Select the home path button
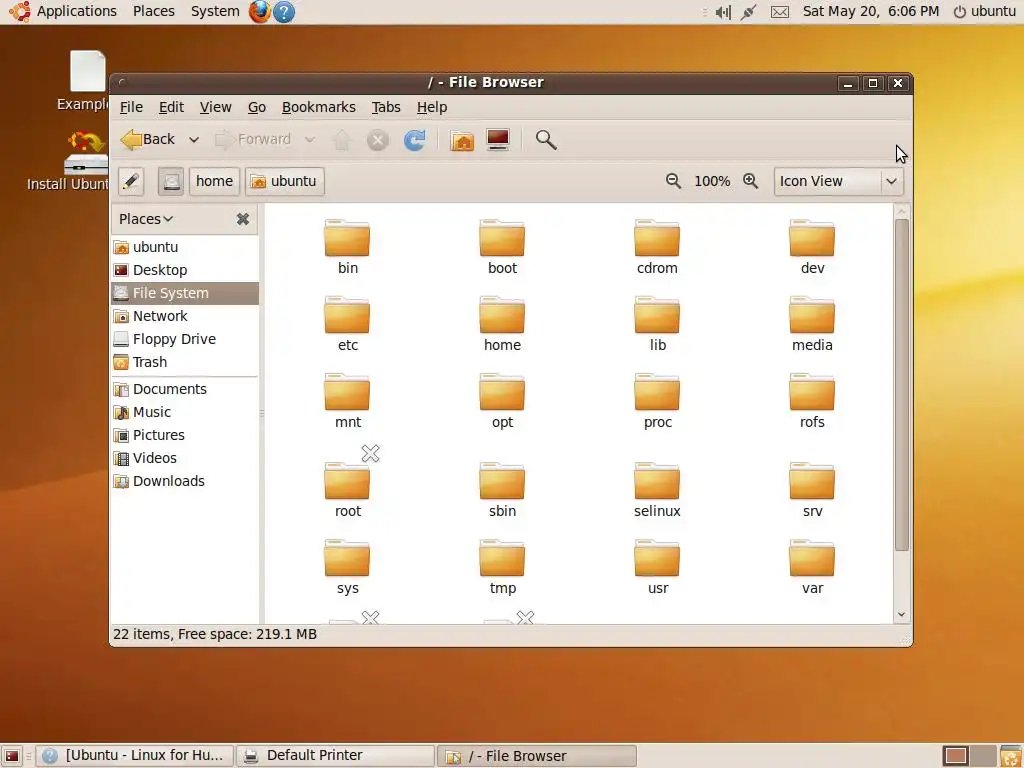This screenshot has height=768, width=1024. coord(214,181)
